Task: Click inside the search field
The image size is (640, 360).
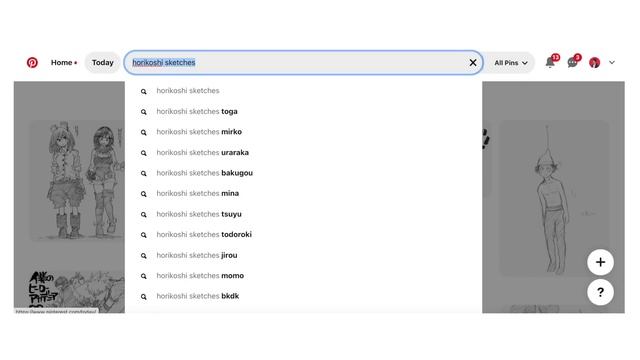Action: (304, 62)
